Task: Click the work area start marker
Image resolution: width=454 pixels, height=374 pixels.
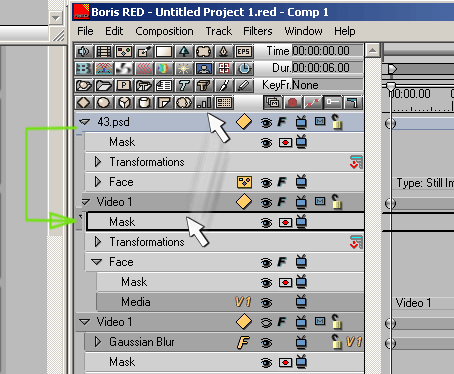Action: click(x=392, y=69)
